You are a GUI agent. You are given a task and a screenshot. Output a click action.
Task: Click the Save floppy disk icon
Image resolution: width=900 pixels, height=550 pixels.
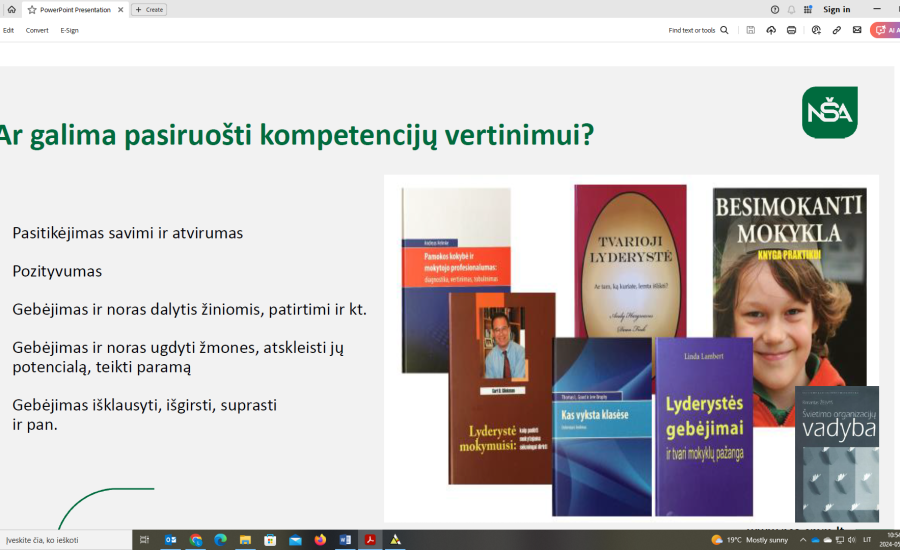[x=751, y=30]
